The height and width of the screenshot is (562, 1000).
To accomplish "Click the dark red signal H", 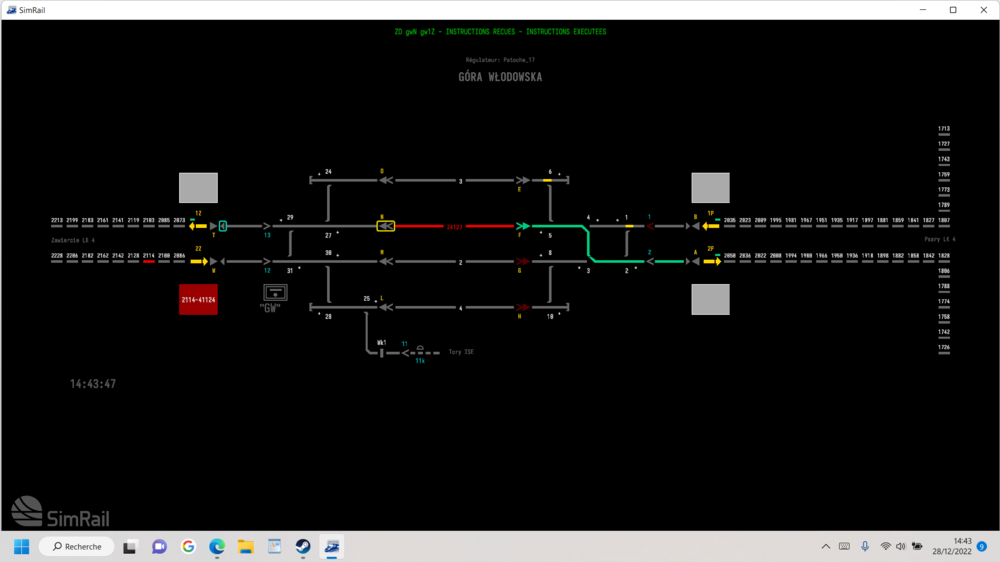I will click(520, 307).
